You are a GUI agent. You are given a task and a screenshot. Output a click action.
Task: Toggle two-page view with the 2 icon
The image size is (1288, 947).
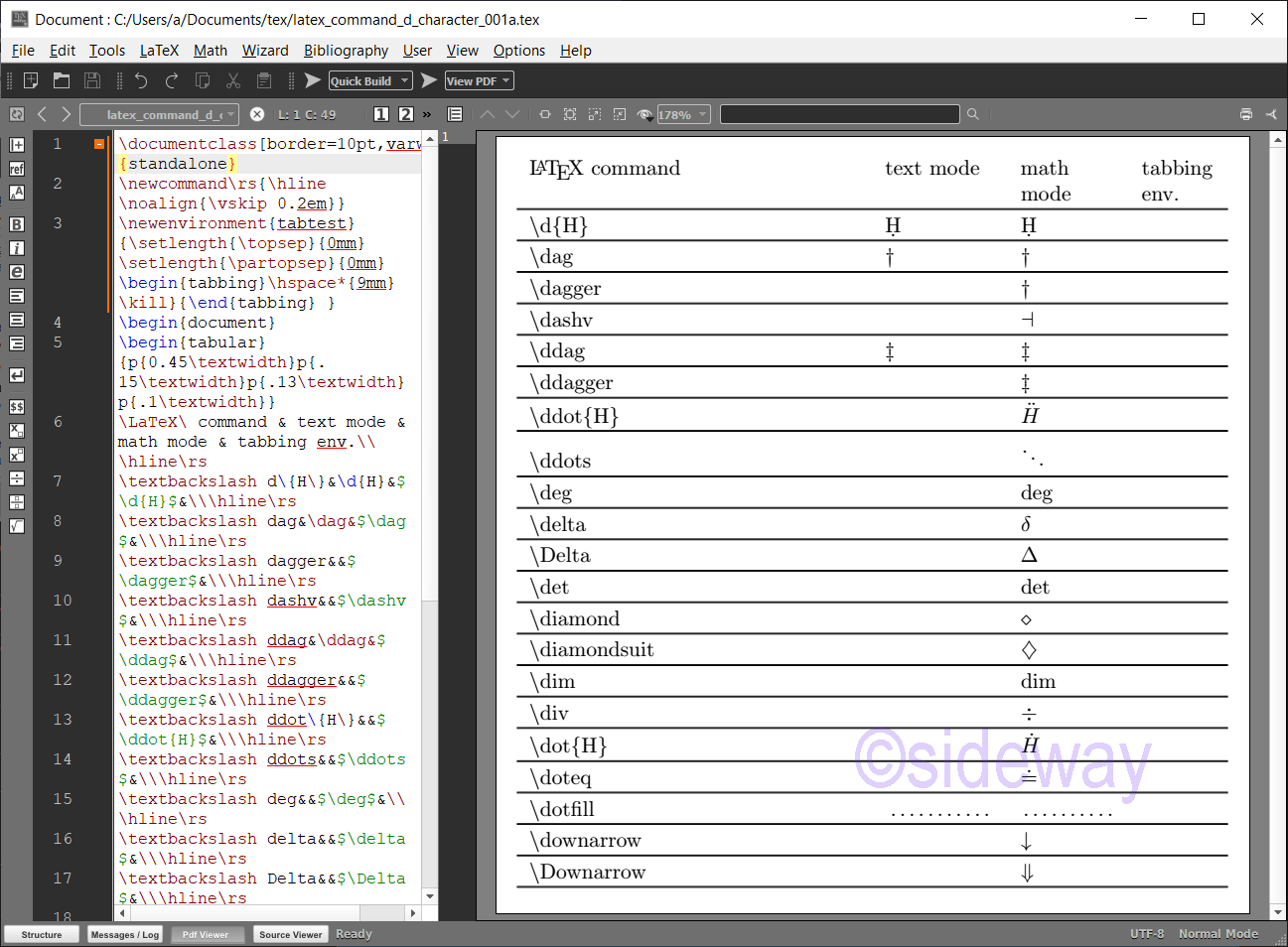pos(405,114)
